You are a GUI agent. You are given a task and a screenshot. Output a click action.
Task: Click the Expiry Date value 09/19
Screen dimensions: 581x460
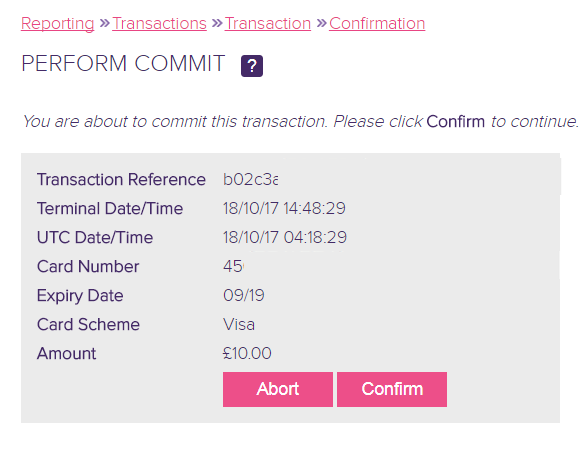point(243,295)
